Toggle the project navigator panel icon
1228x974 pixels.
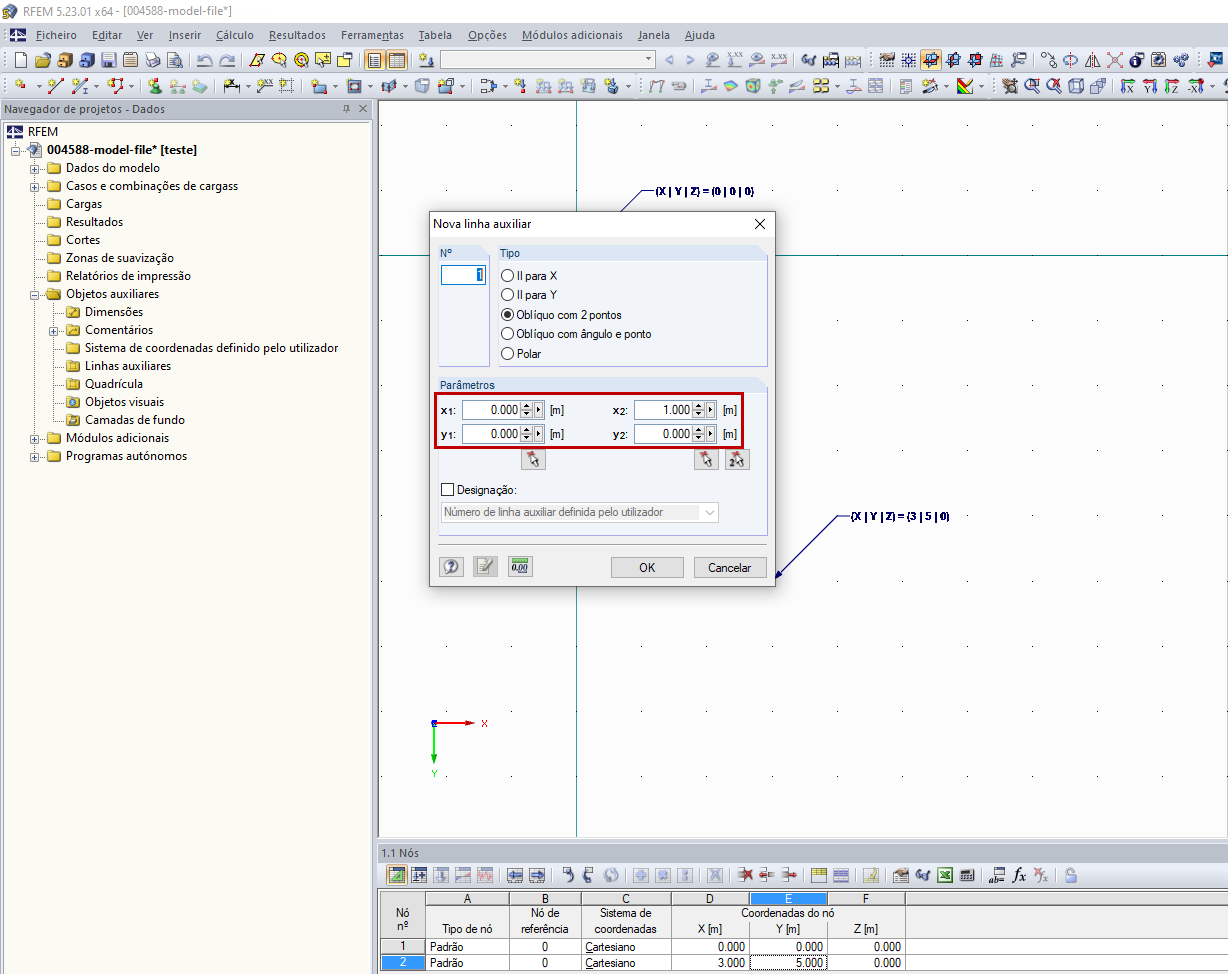point(374,60)
